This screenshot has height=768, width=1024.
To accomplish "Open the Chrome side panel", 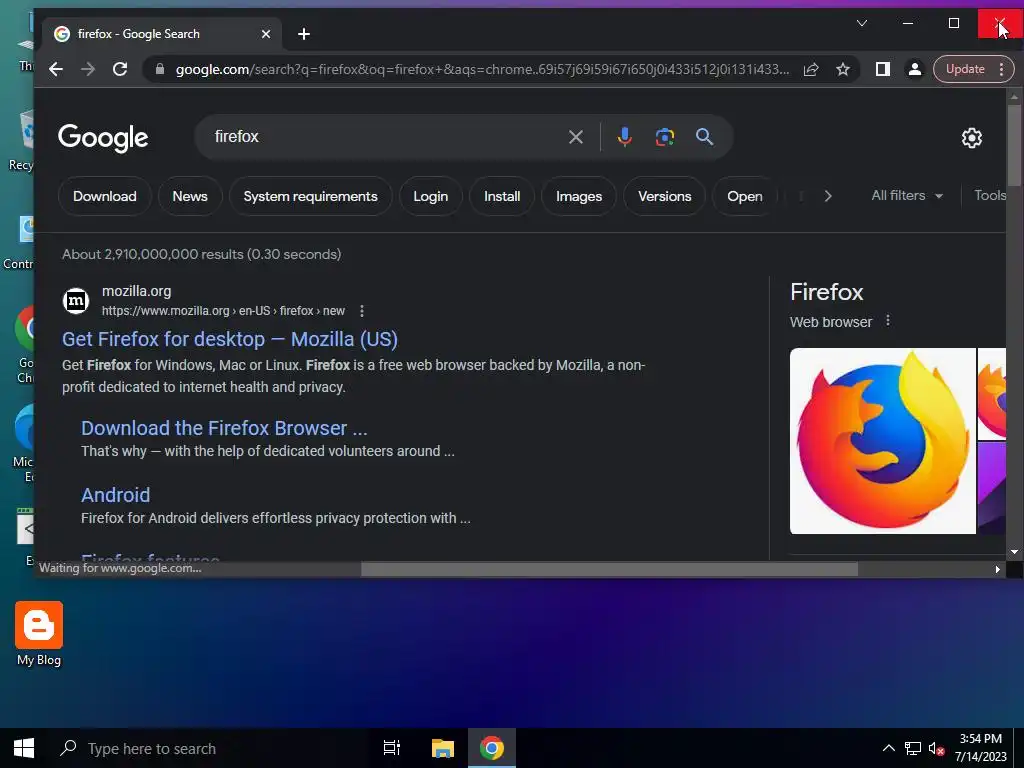I will (x=883, y=69).
